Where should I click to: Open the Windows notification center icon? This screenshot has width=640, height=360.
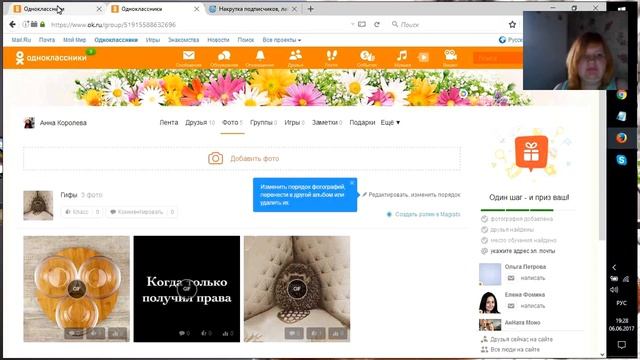tap(622, 345)
